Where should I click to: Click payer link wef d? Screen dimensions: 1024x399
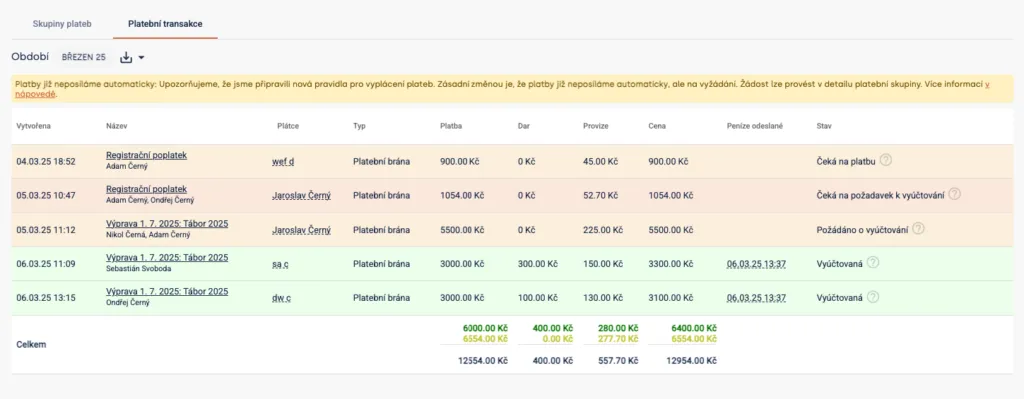283,161
